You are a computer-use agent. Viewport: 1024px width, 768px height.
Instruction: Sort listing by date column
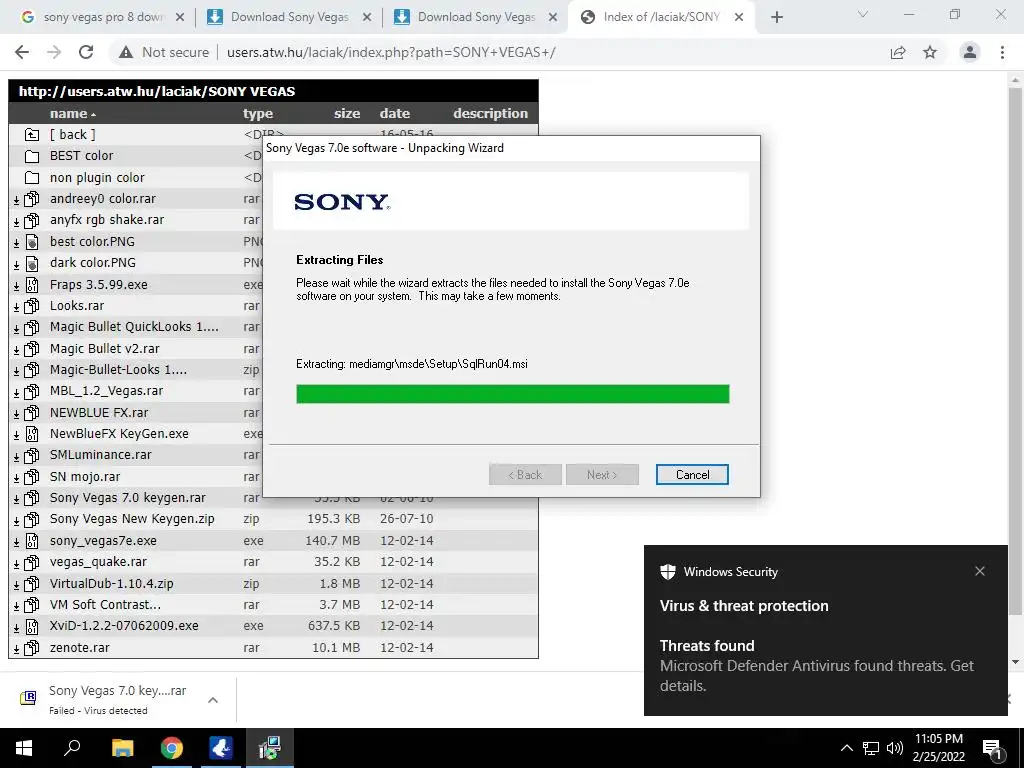click(x=395, y=114)
